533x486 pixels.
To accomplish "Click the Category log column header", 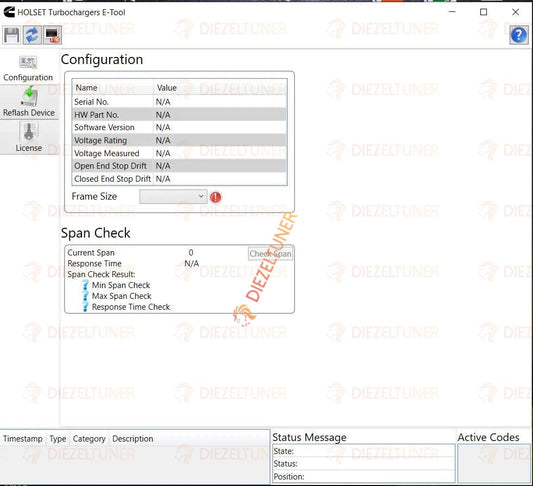I will pyautogui.click(x=89, y=439).
